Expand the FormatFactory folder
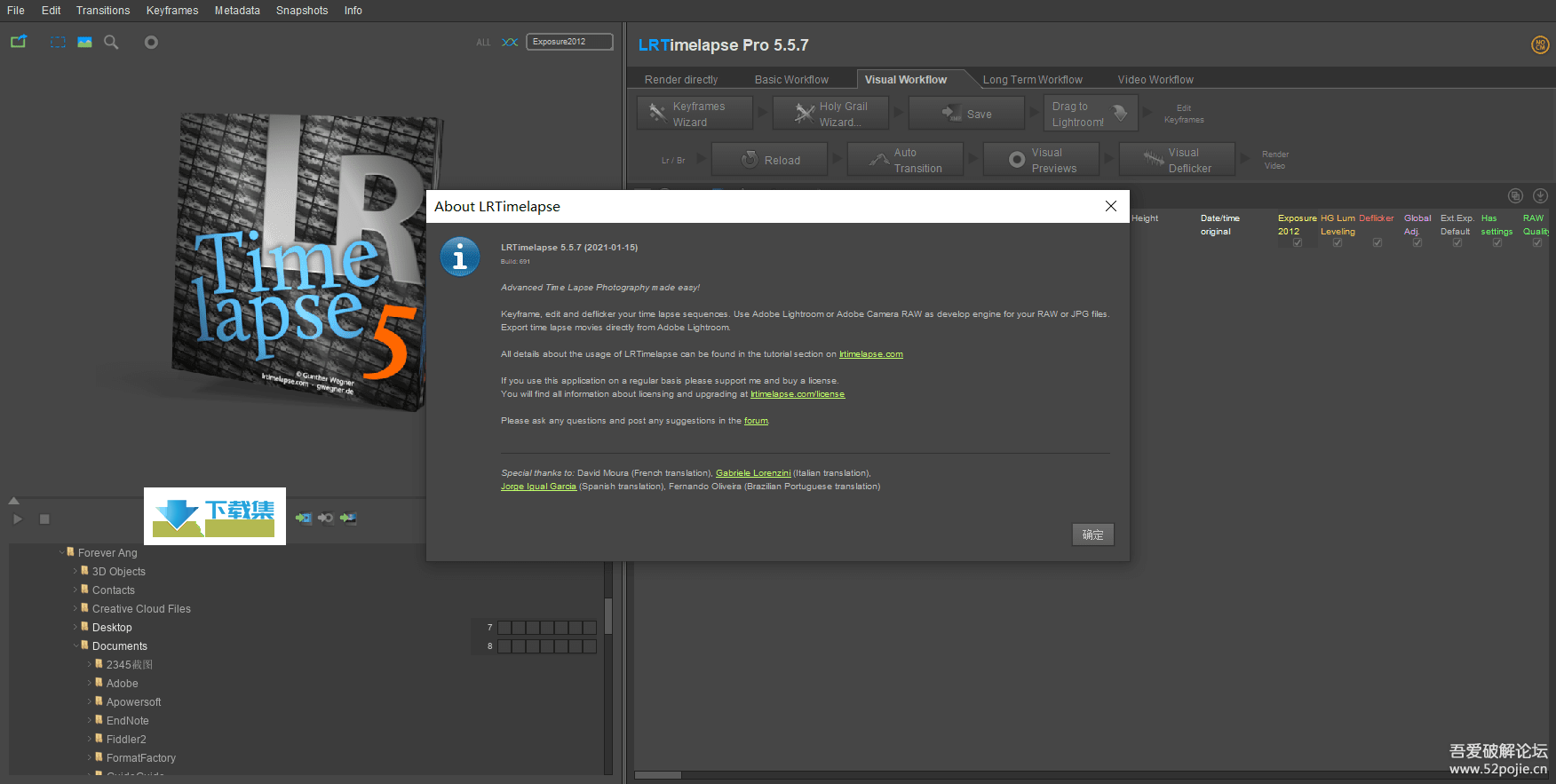The height and width of the screenshot is (784, 1556). [x=90, y=757]
